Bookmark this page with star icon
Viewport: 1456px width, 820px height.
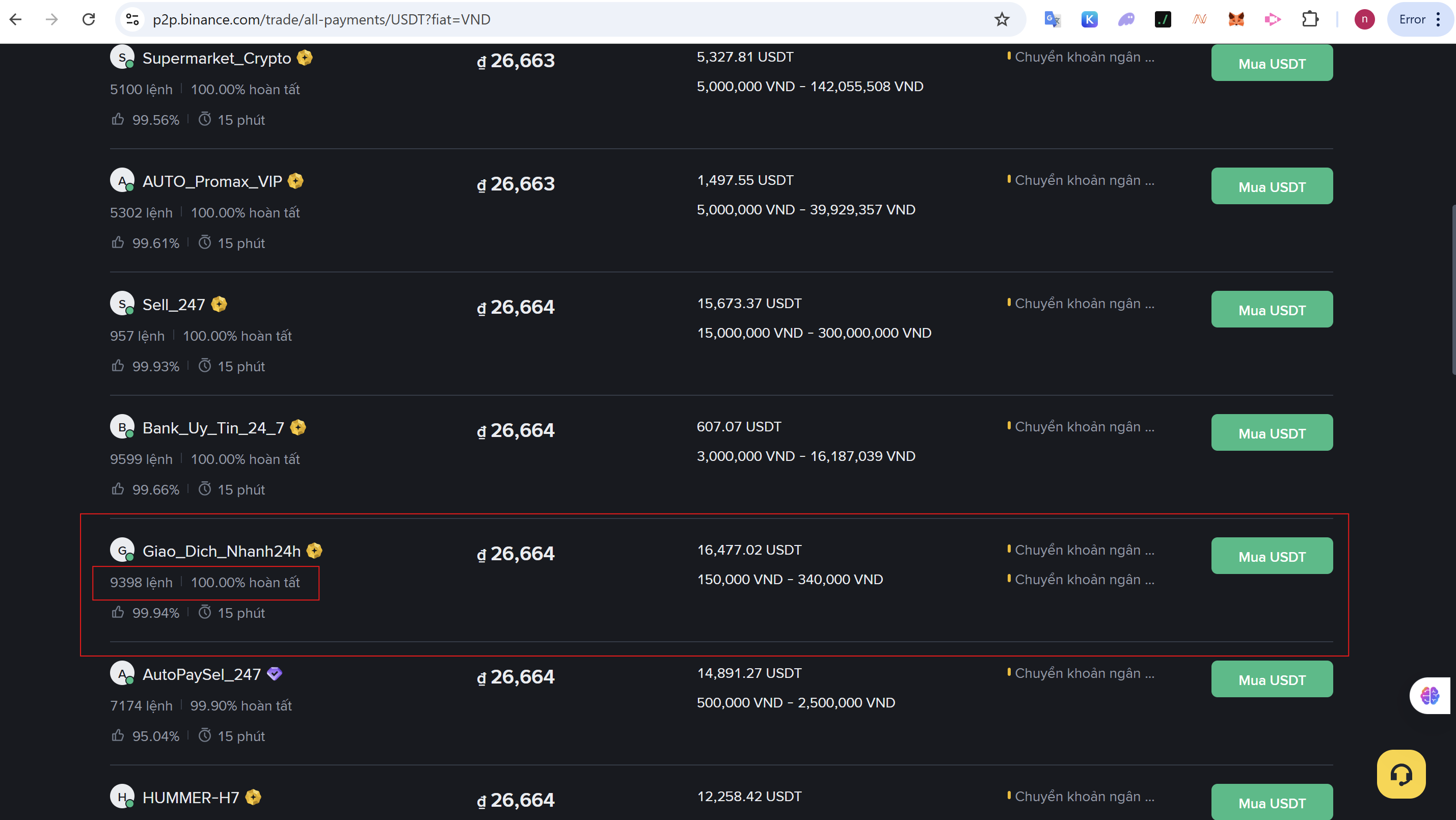click(1002, 19)
